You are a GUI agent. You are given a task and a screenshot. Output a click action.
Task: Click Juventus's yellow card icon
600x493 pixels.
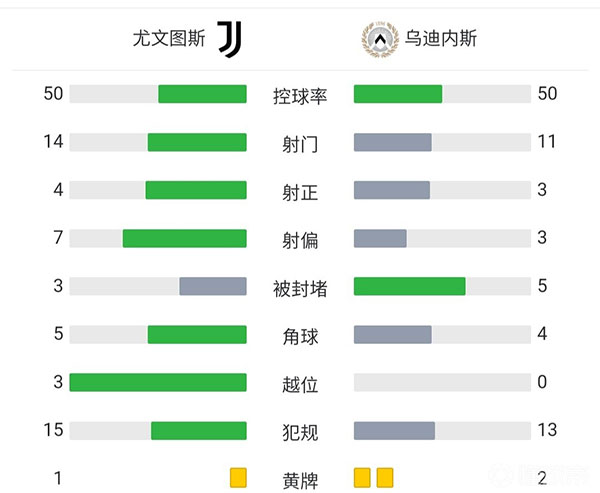coord(237,478)
